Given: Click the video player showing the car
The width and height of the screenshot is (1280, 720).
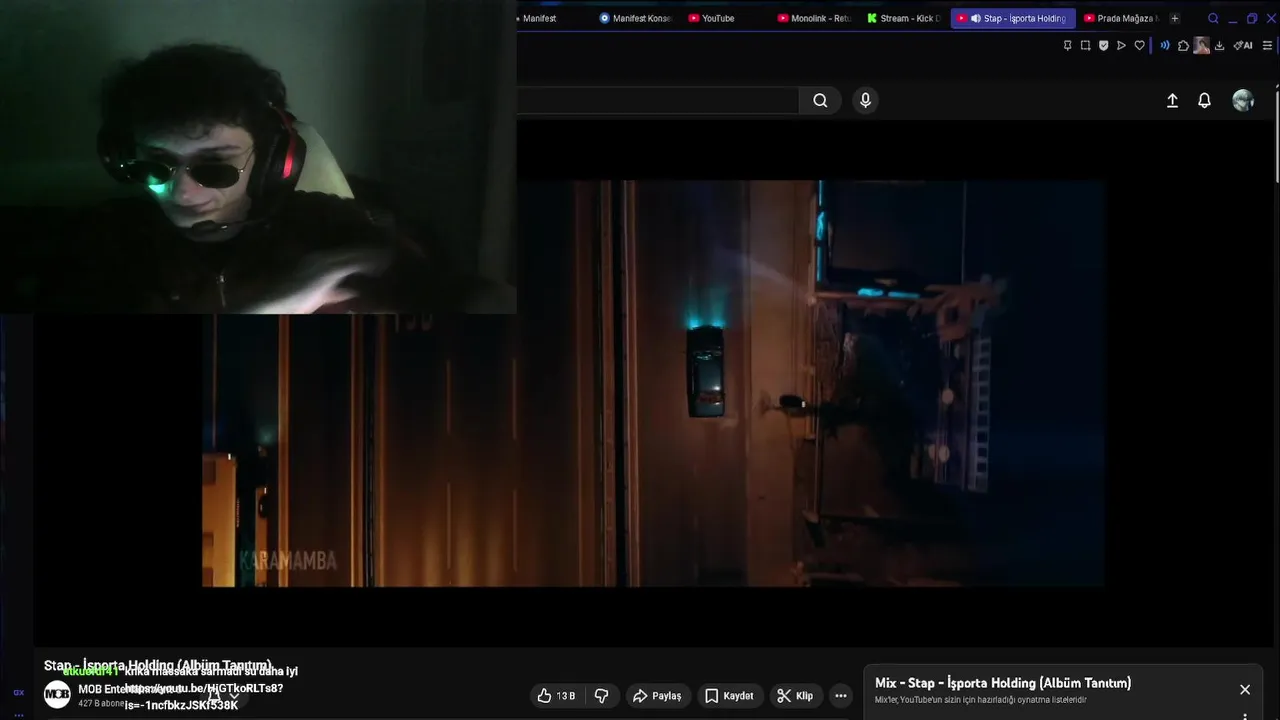Looking at the screenshot, I should 653,384.
